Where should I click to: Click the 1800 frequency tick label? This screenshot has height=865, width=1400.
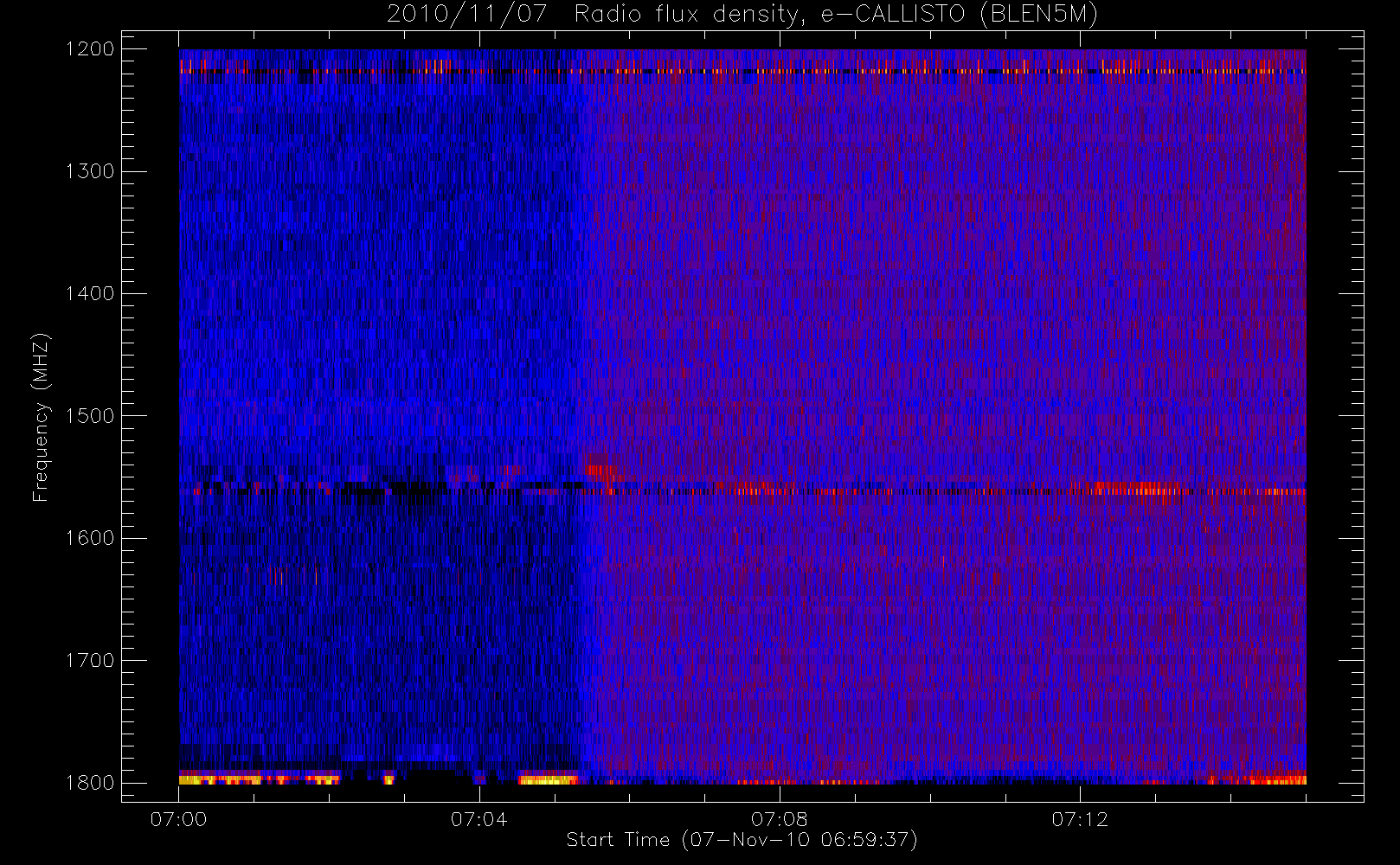(x=90, y=783)
